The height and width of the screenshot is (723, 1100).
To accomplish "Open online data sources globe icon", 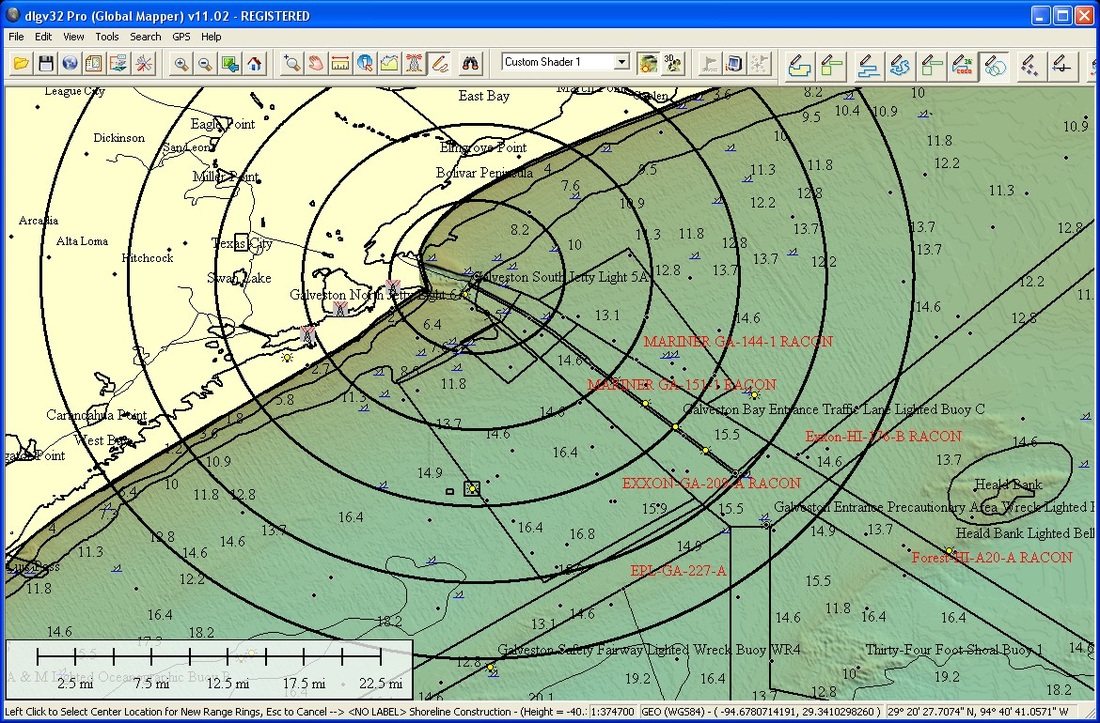I will 69,64.
